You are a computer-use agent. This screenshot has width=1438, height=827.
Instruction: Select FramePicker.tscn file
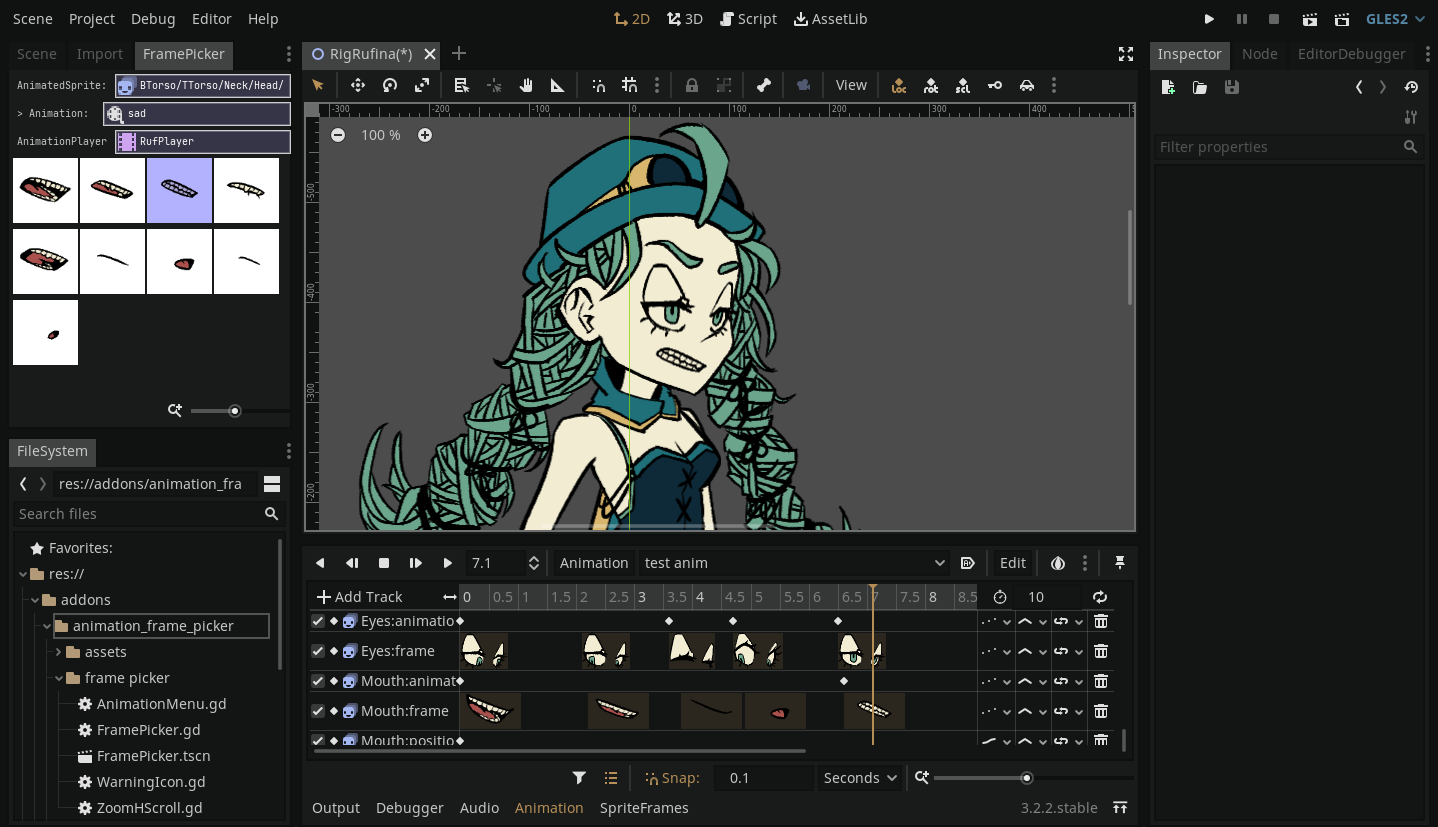pyautogui.click(x=153, y=756)
